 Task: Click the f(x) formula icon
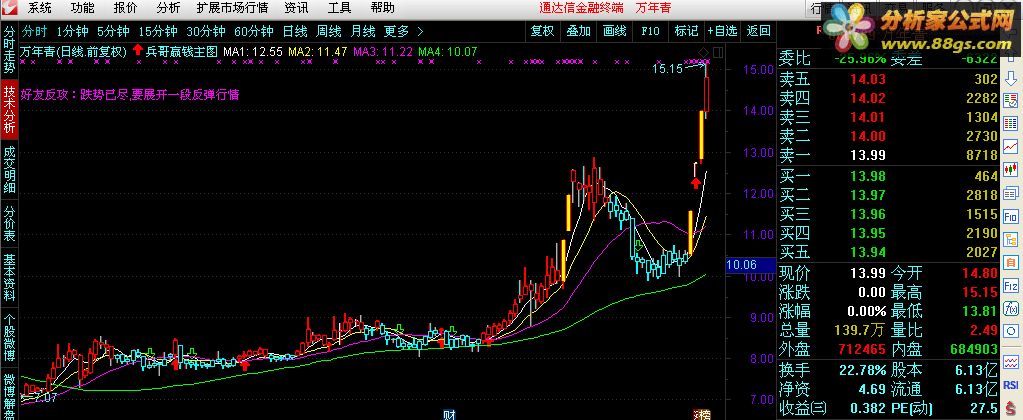(1011, 308)
